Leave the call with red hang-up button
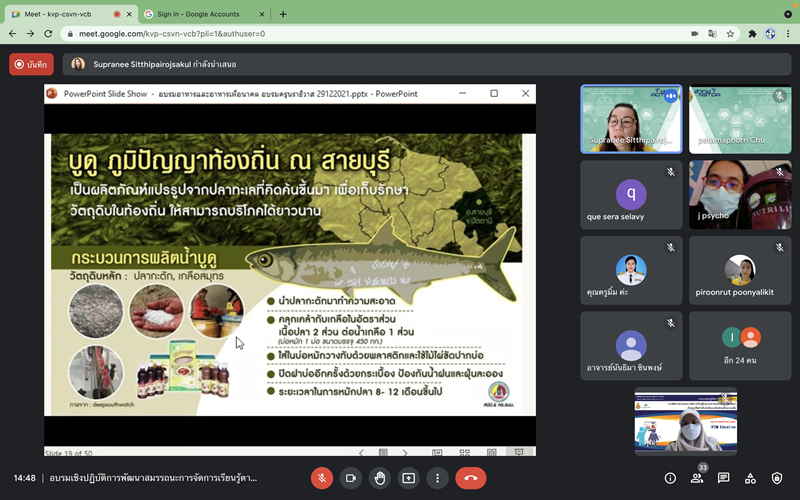Image resolution: width=800 pixels, height=500 pixels. 470,478
